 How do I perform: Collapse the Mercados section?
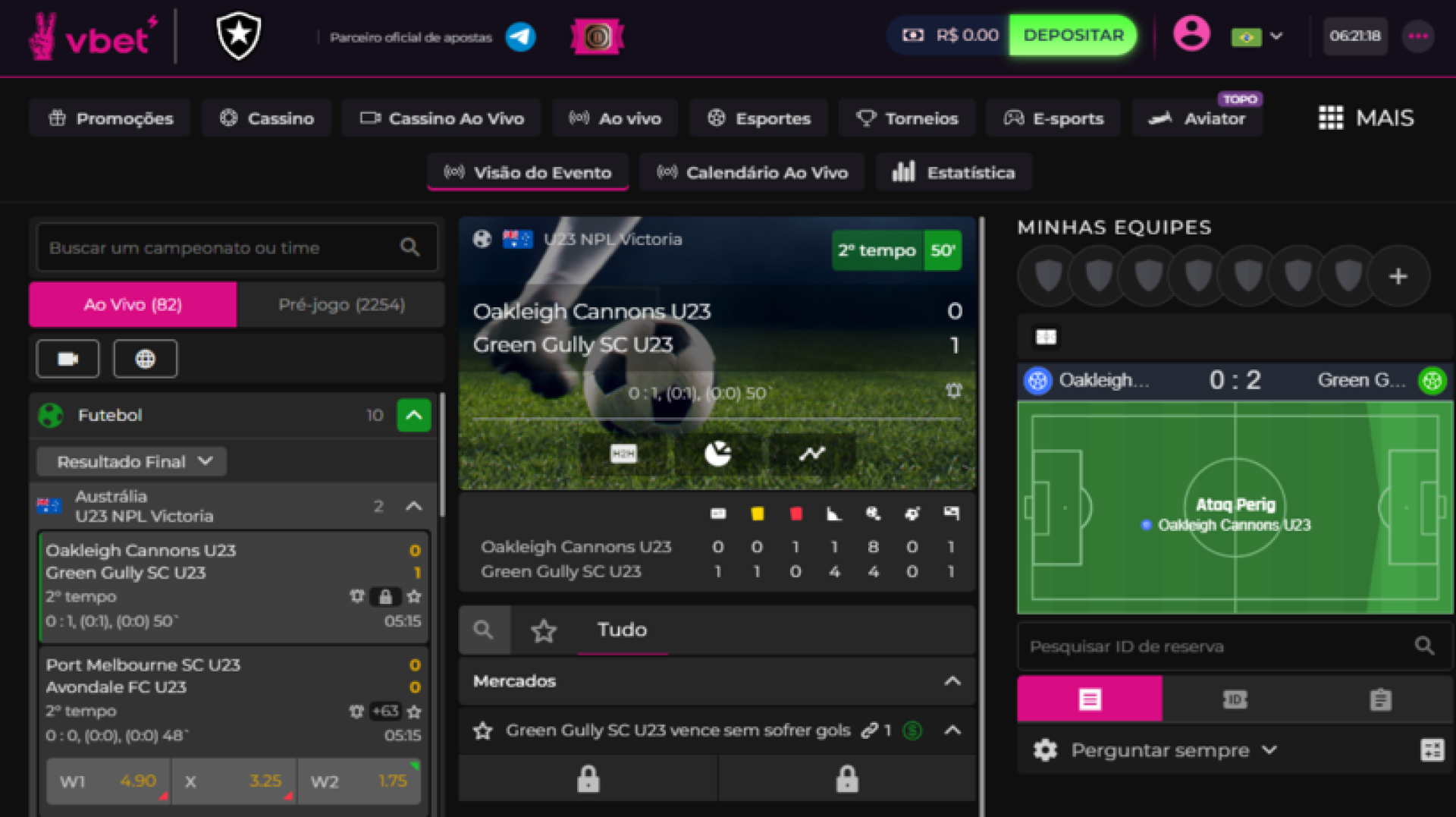[952, 681]
